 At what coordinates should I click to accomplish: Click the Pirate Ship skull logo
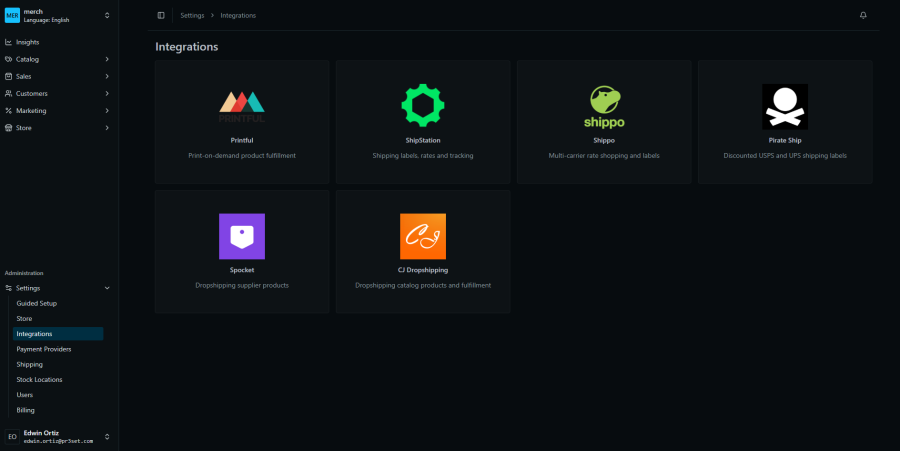(785, 107)
